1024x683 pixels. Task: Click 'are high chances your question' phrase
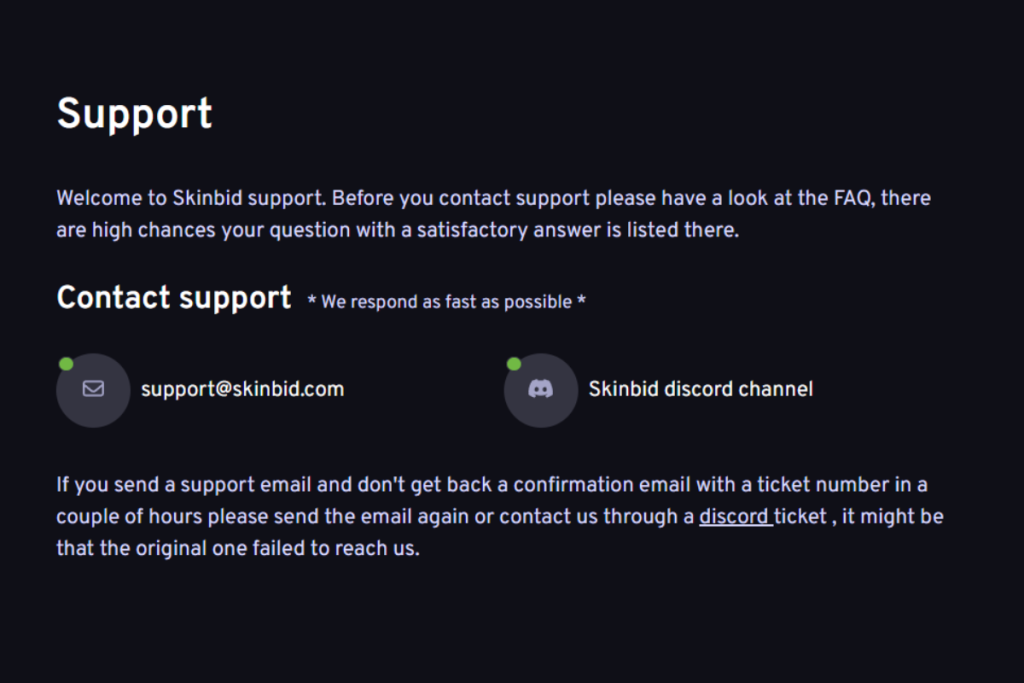point(192,230)
